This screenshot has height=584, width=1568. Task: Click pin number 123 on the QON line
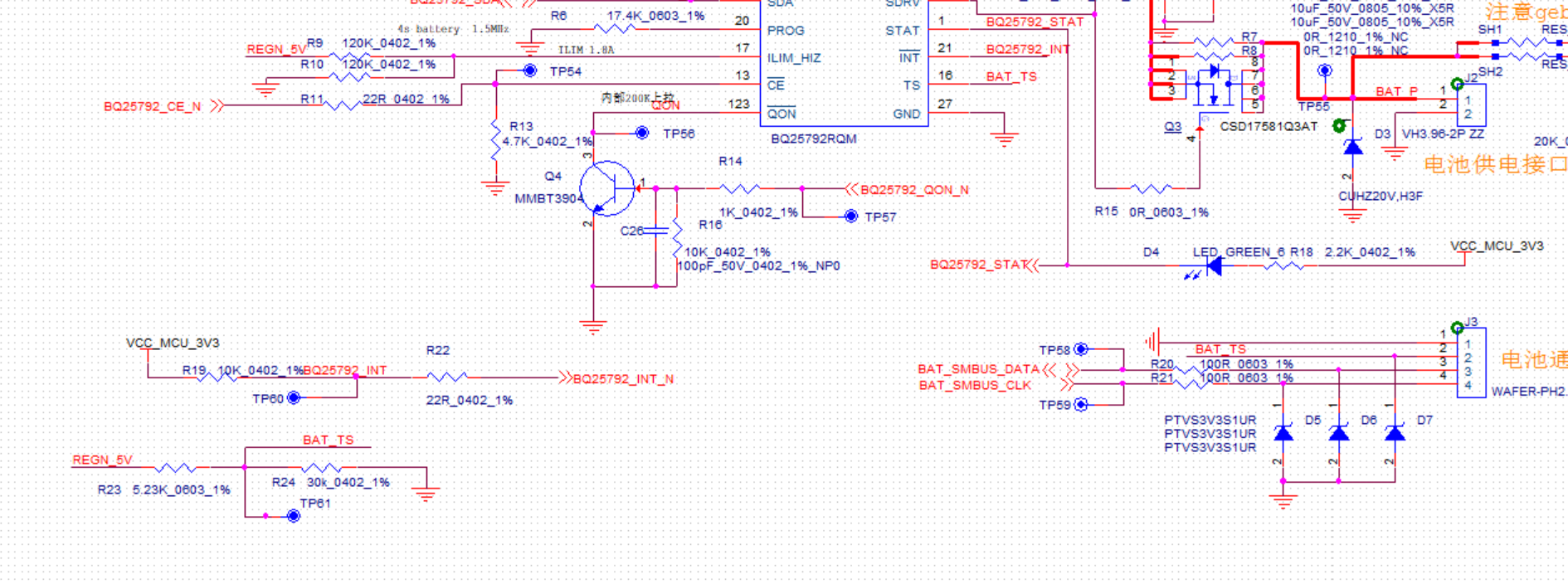click(x=739, y=104)
